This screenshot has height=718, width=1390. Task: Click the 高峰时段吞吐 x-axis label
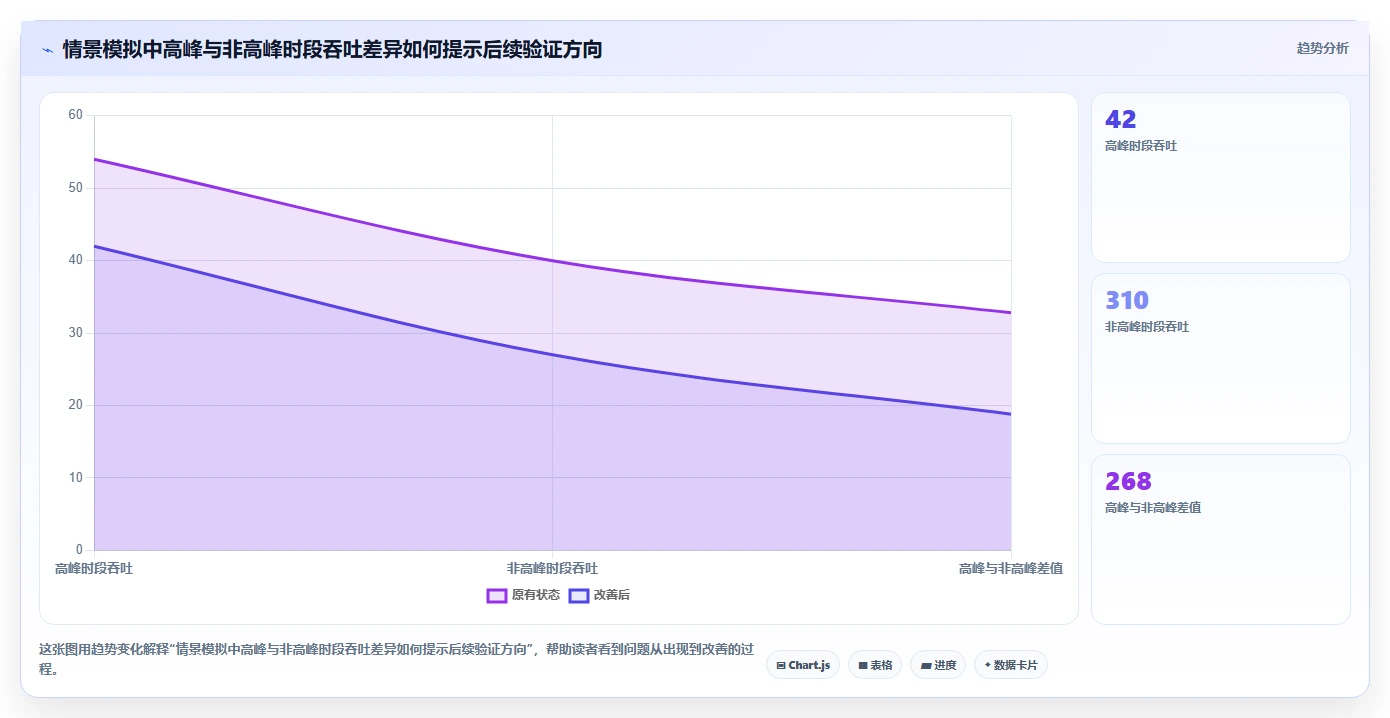coord(94,568)
